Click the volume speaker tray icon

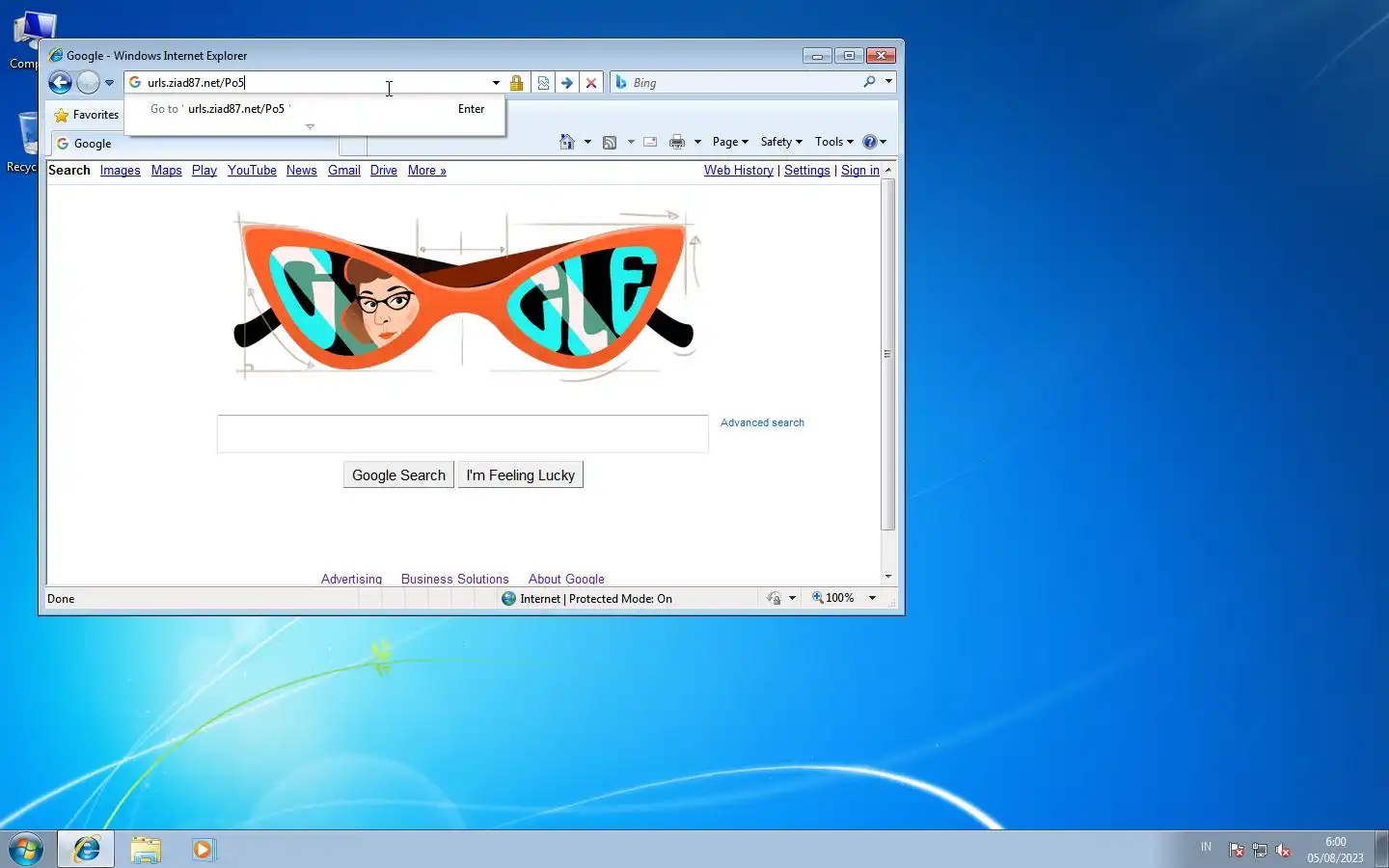[1283, 850]
